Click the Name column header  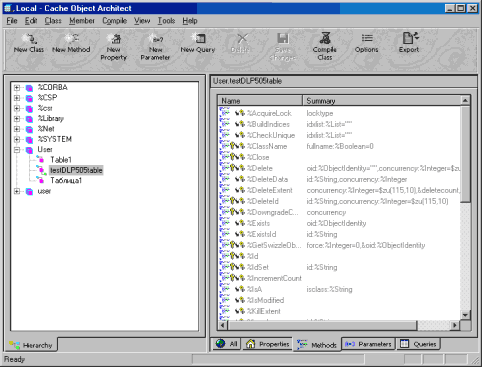pyautogui.click(x=260, y=101)
